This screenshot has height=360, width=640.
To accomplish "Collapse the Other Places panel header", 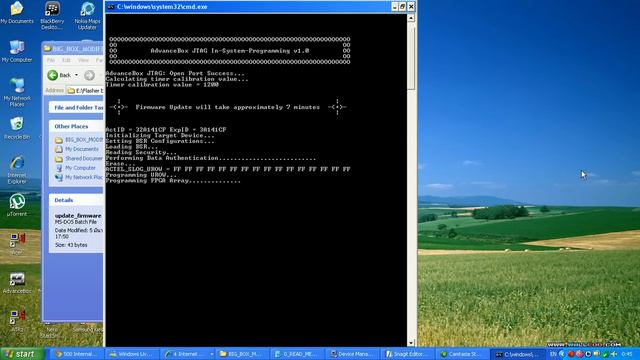I will tap(76, 126).
